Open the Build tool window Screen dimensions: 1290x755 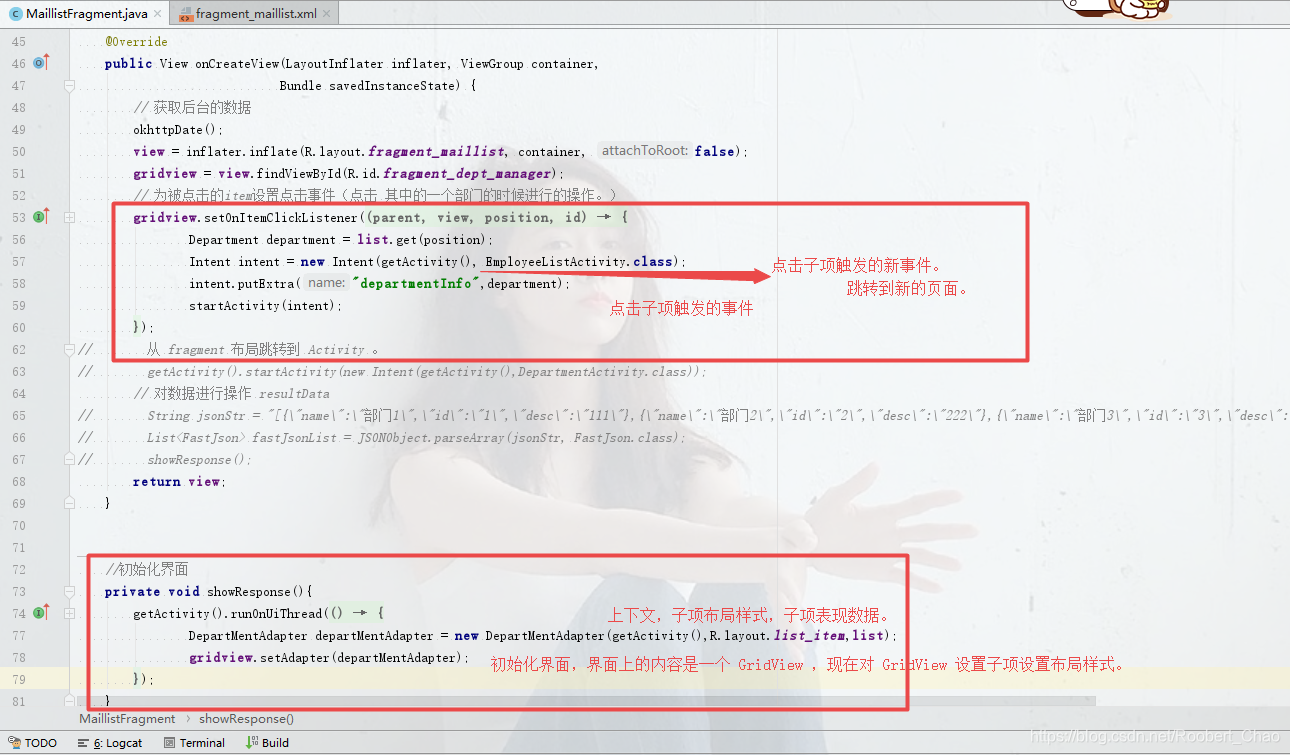coord(267,743)
